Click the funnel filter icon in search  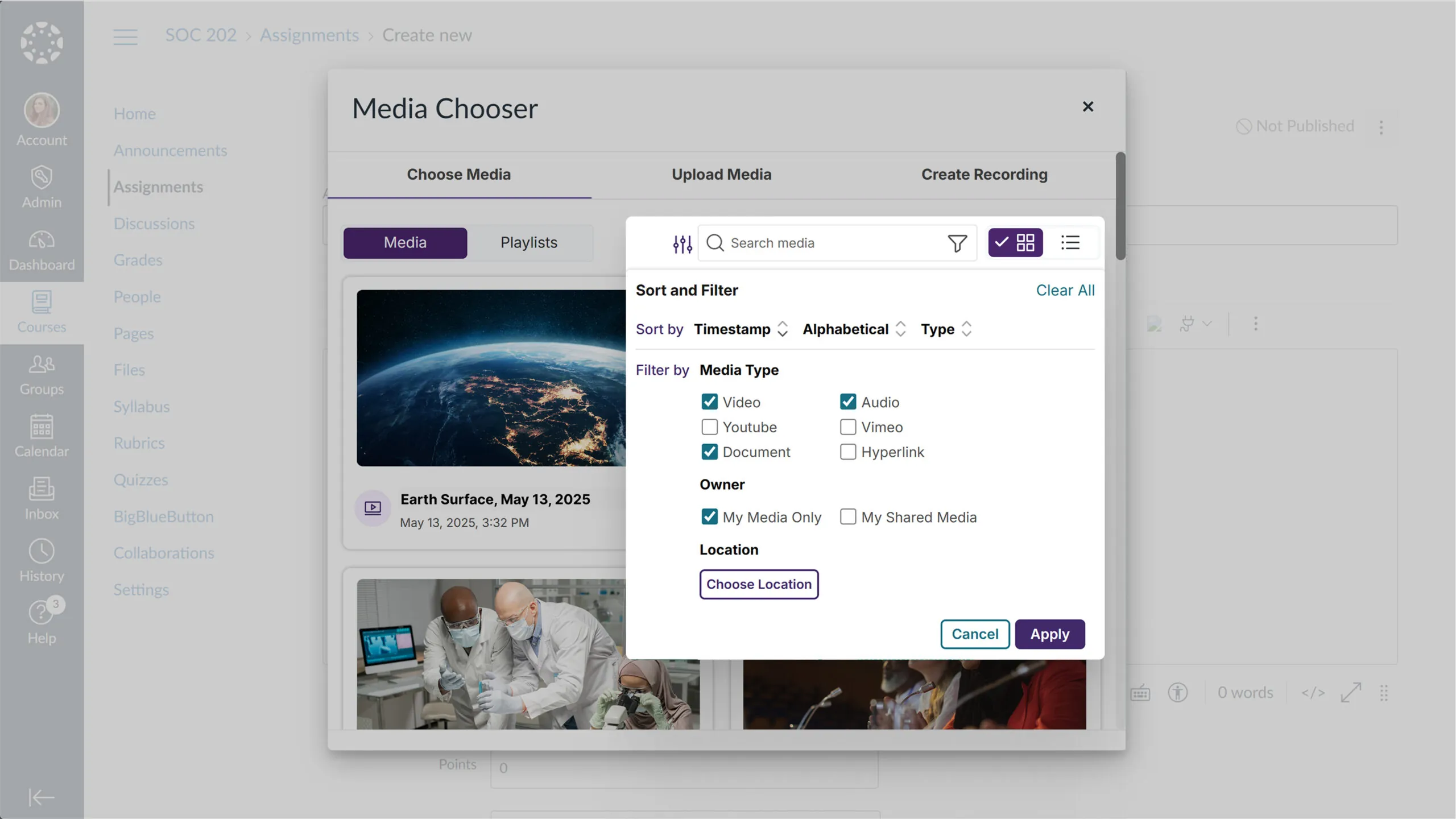point(957,243)
